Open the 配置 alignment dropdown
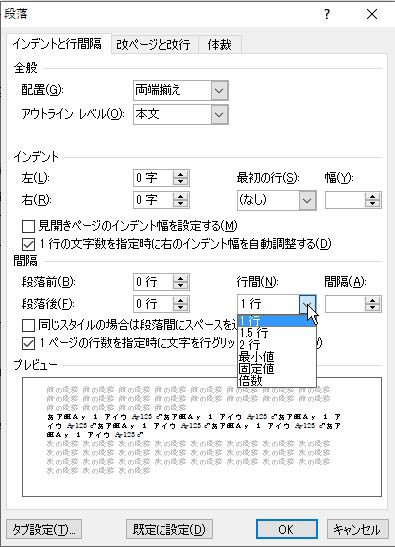395x547 pixels. tap(219, 91)
